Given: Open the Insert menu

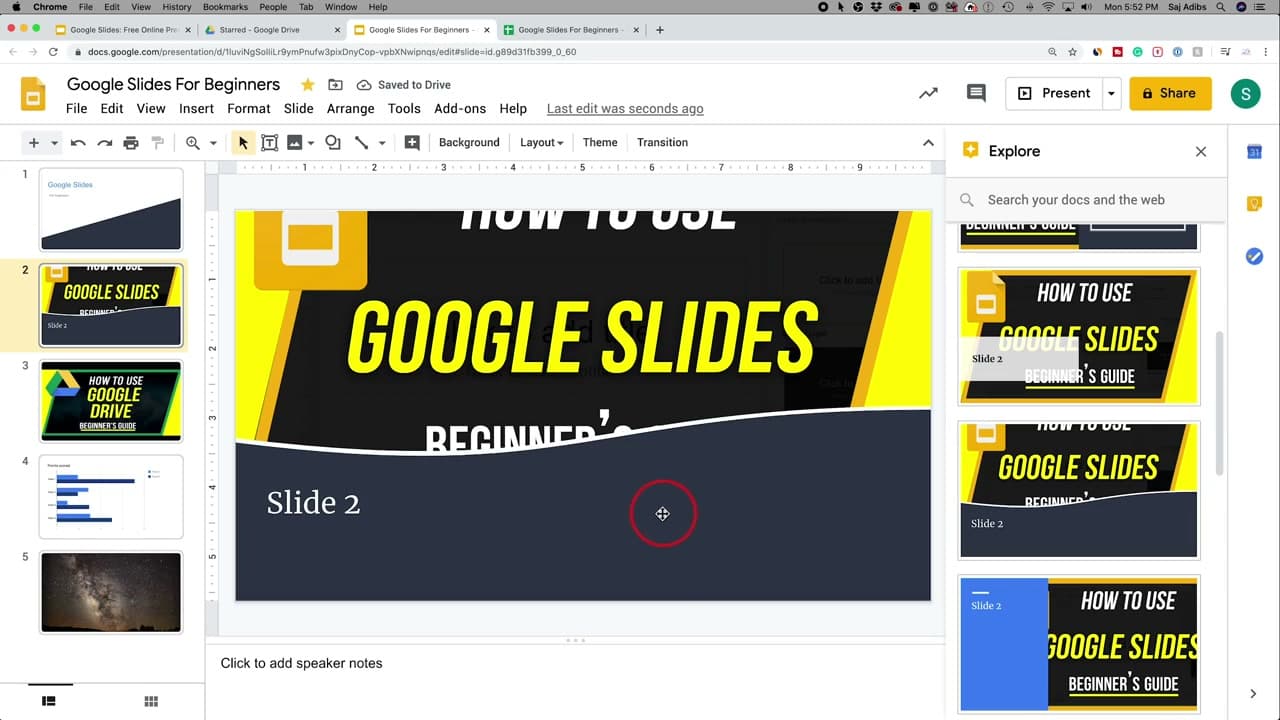Looking at the screenshot, I should (x=197, y=109).
